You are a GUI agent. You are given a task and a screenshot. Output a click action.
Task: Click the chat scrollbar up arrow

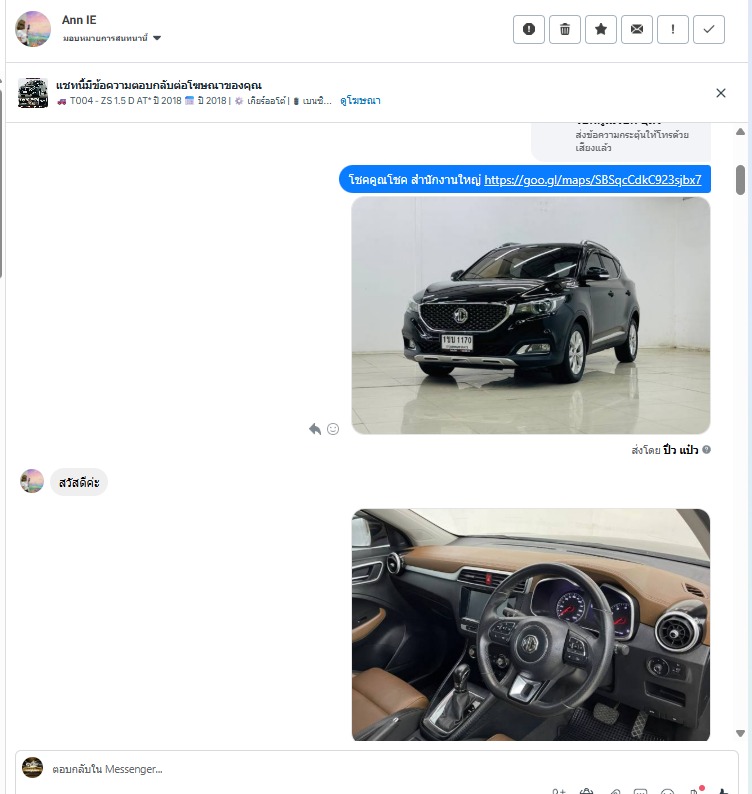click(740, 132)
